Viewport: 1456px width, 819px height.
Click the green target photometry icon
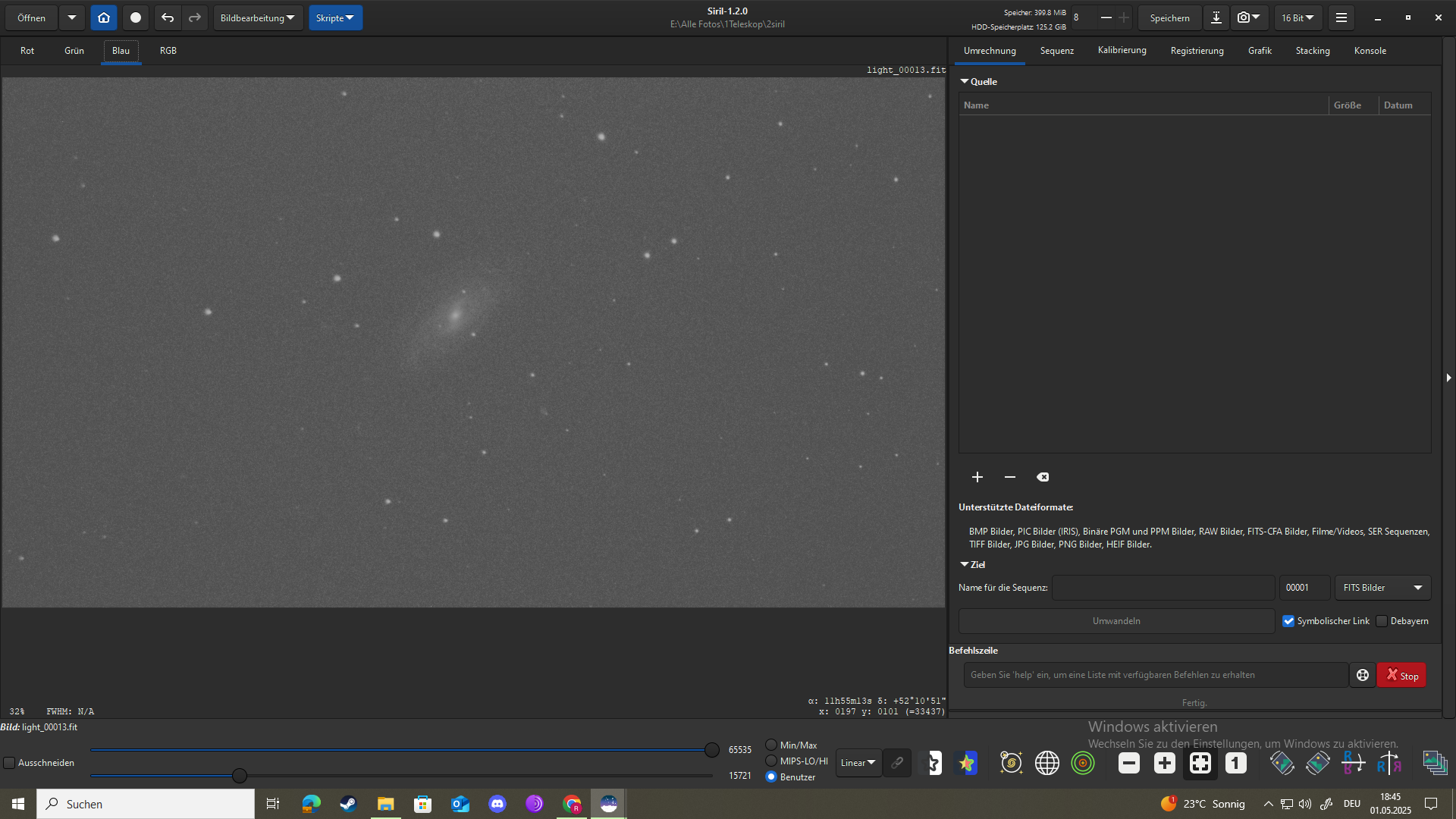[1083, 763]
